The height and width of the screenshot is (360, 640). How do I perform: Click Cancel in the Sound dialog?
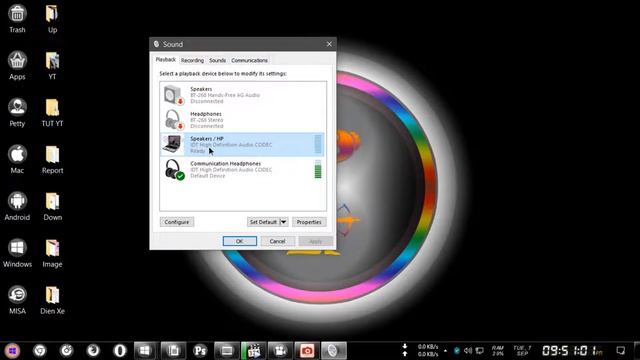coord(277,241)
